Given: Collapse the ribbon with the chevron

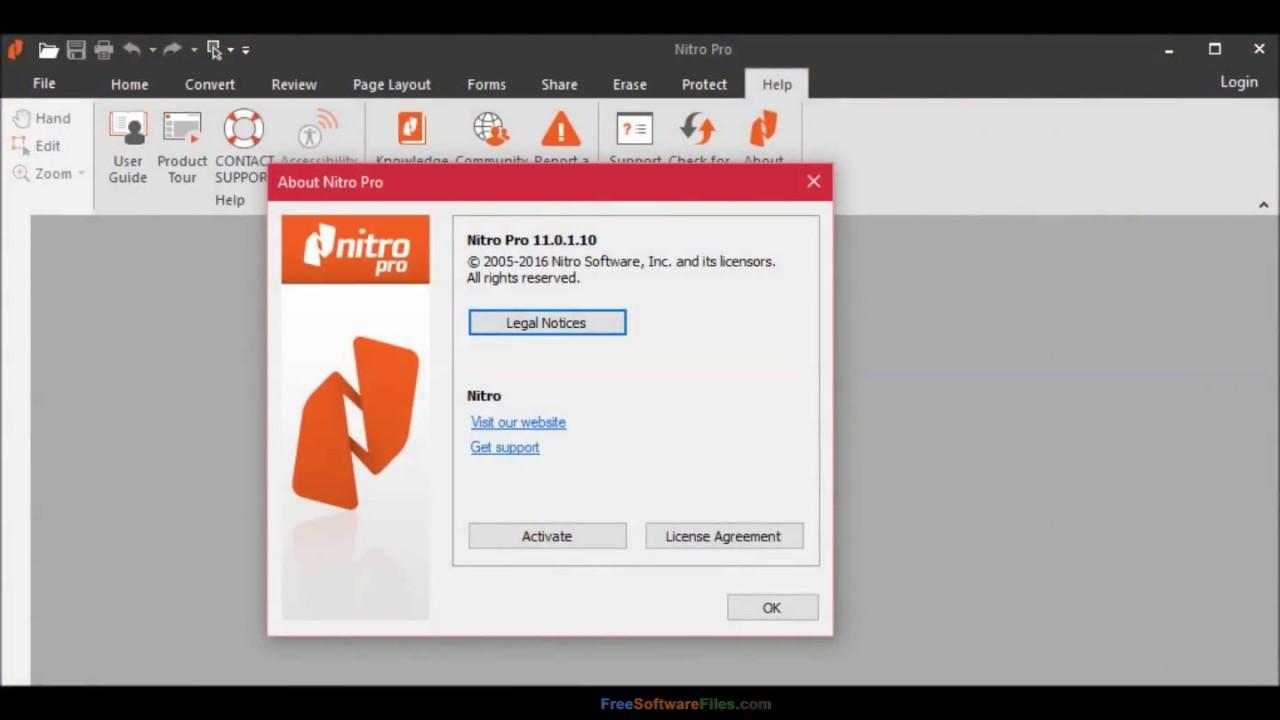Looking at the screenshot, I should pos(1264,204).
